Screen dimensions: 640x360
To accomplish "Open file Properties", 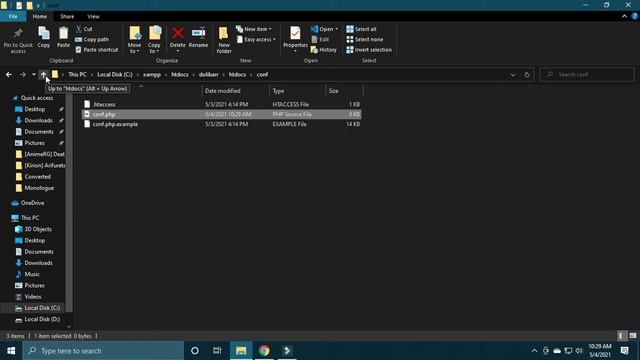I will pos(295,38).
